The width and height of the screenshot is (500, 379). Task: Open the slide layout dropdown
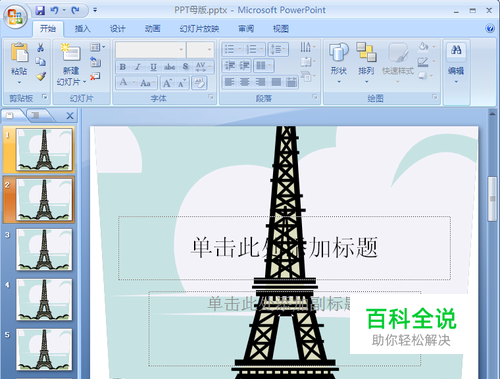[97, 47]
